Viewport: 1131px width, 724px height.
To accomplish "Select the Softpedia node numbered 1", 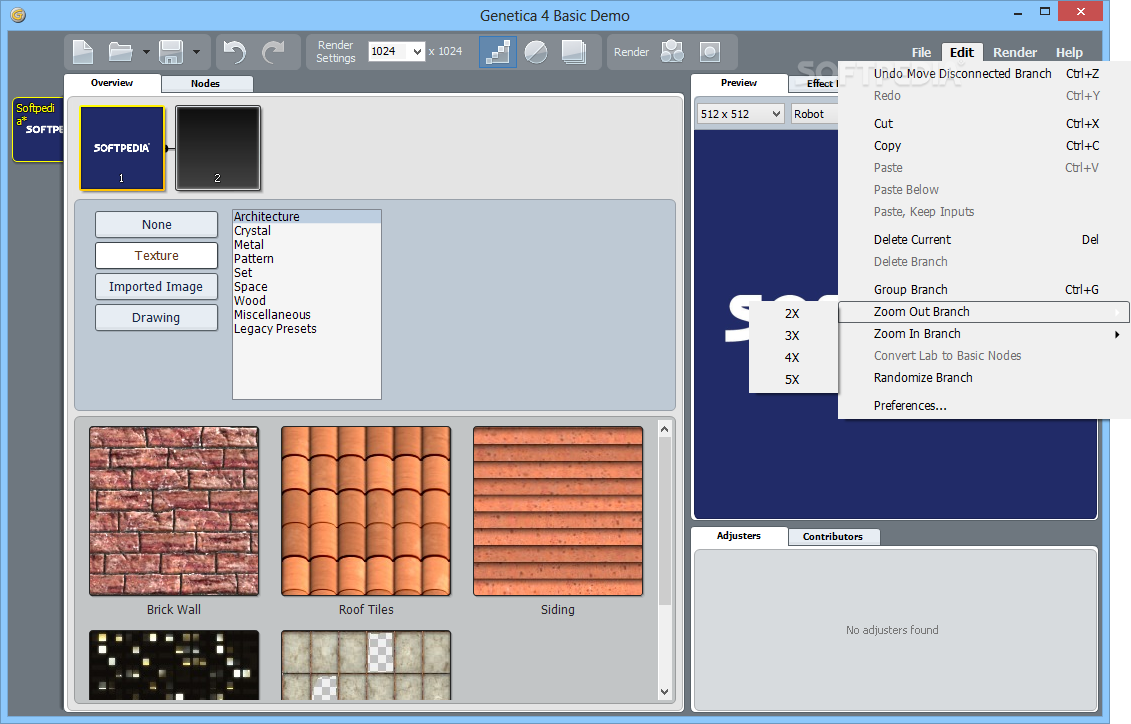I will [122, 148].
